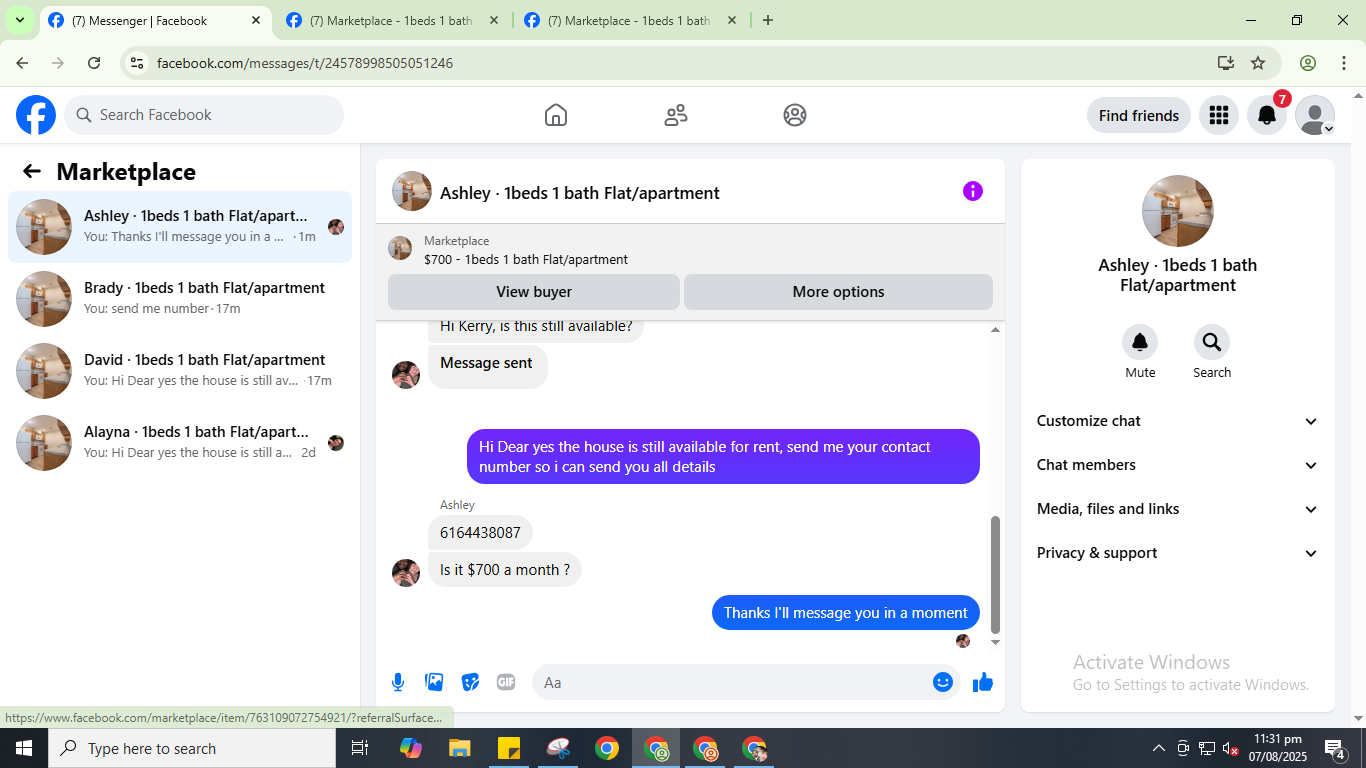
Task: Click 'Thanks I'll message you in a moment' bubble
Action: 846,613
